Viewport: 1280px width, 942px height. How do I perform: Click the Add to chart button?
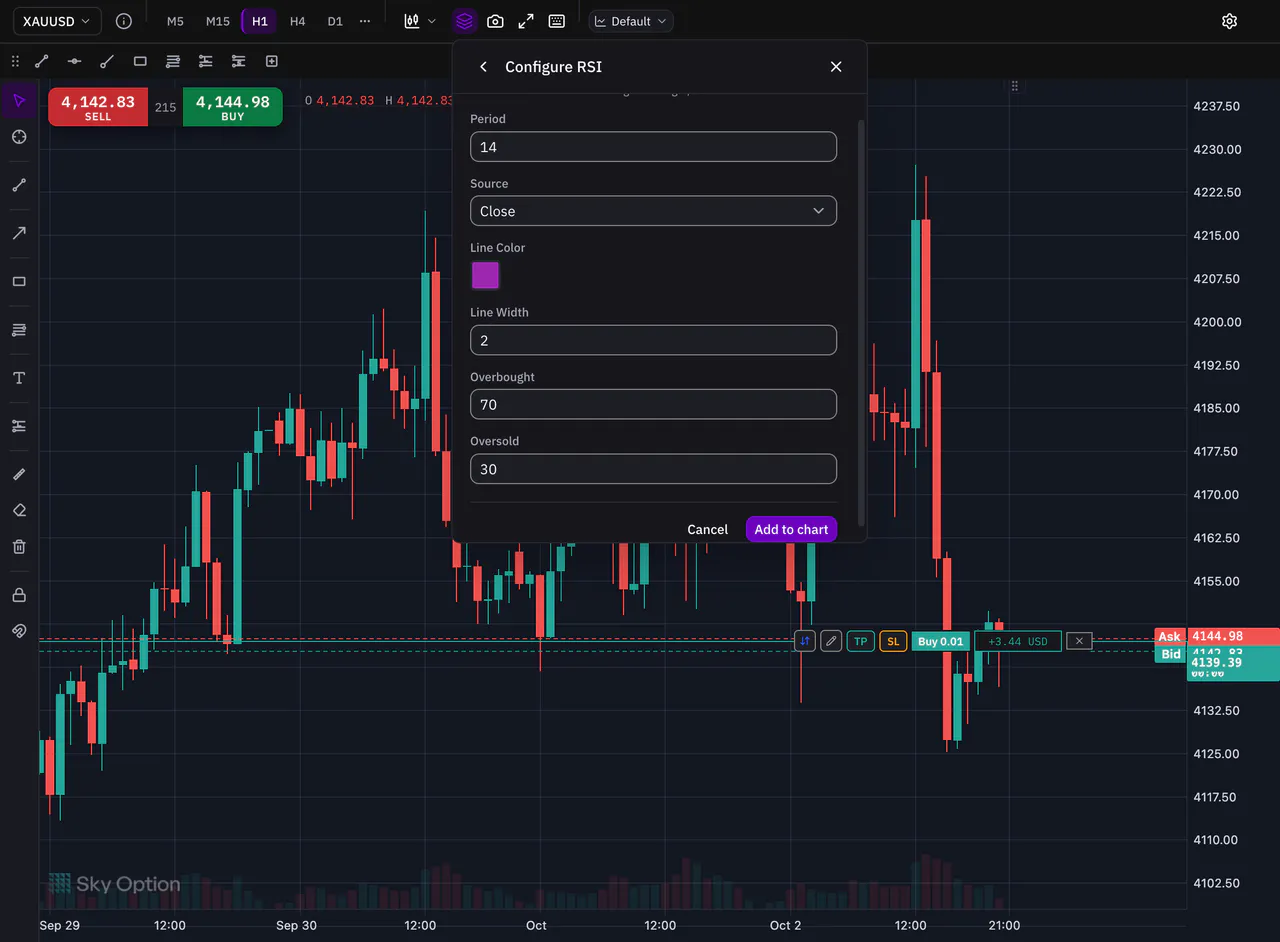[791, 529]
